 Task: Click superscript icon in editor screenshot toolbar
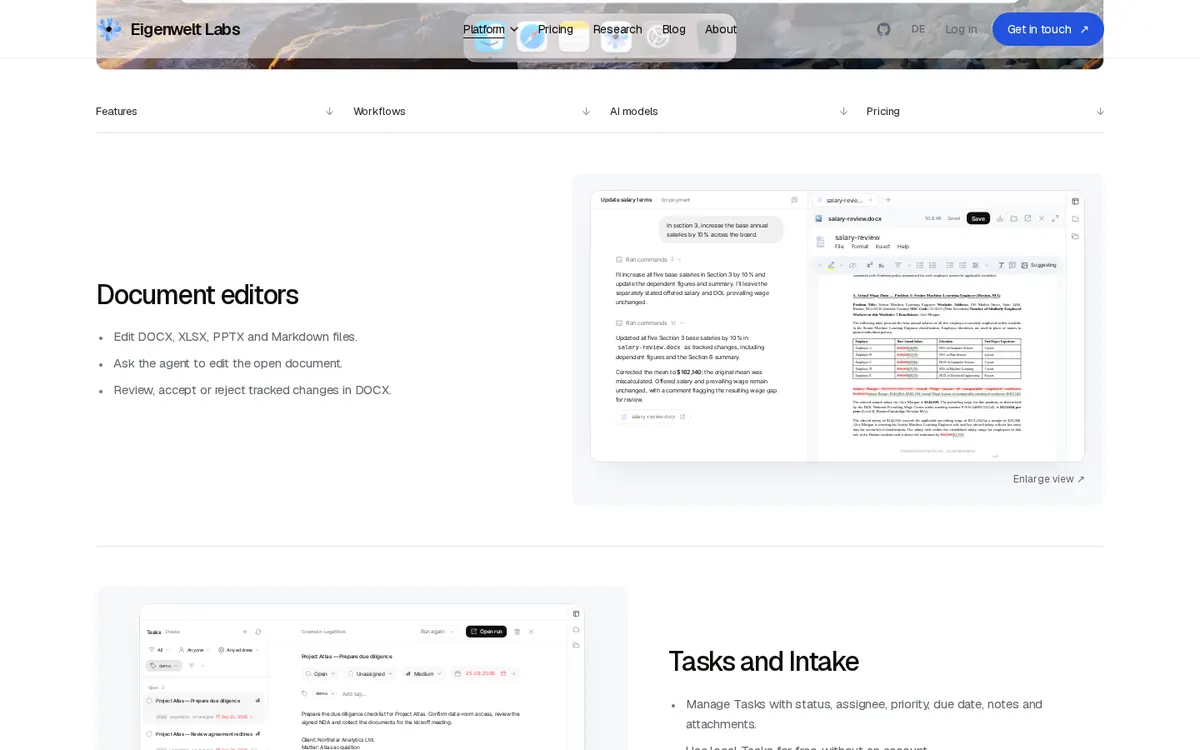(x=869, y=265)
